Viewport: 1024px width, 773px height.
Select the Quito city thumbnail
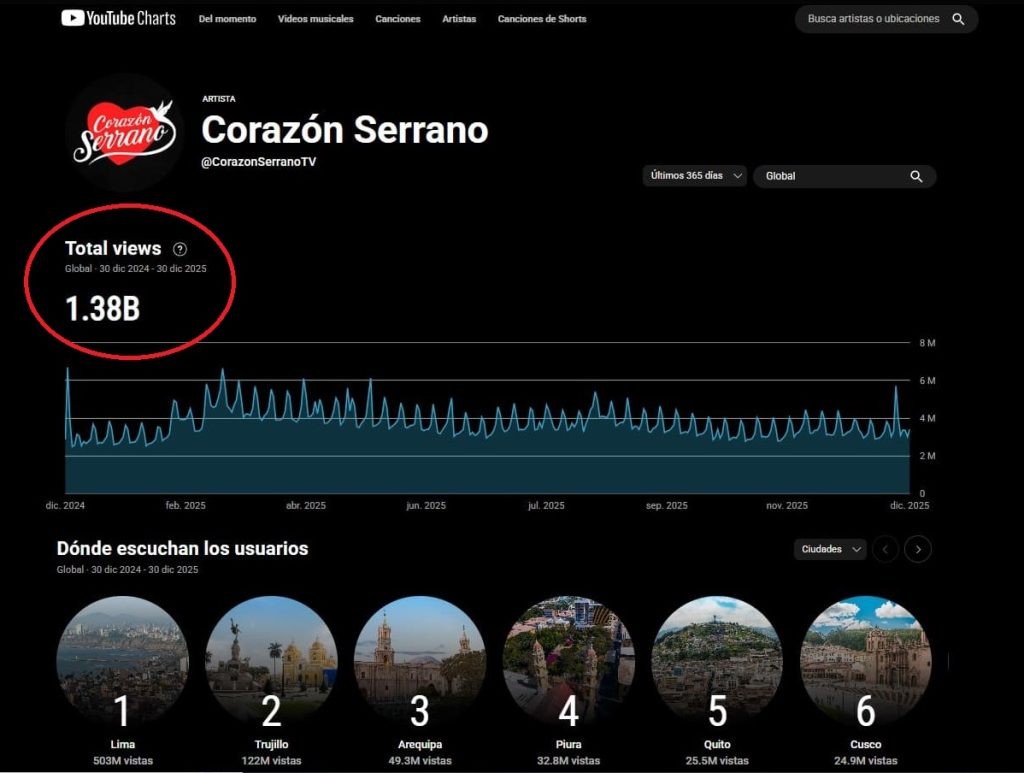(717, 662)
